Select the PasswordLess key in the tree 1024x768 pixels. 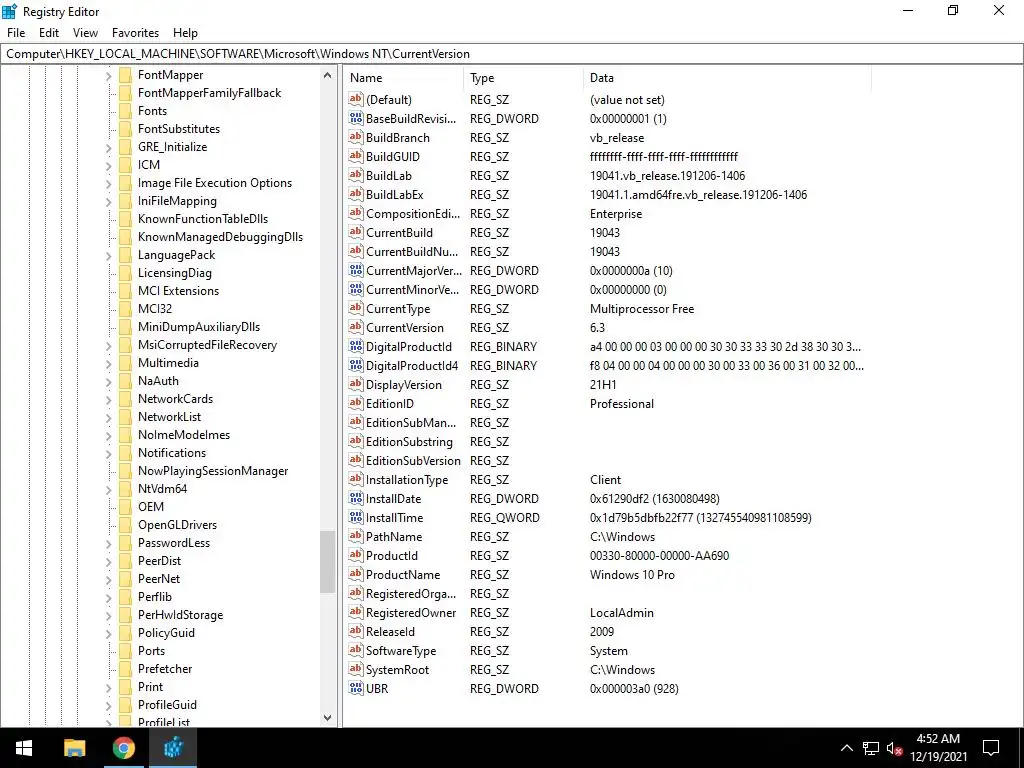174,543
